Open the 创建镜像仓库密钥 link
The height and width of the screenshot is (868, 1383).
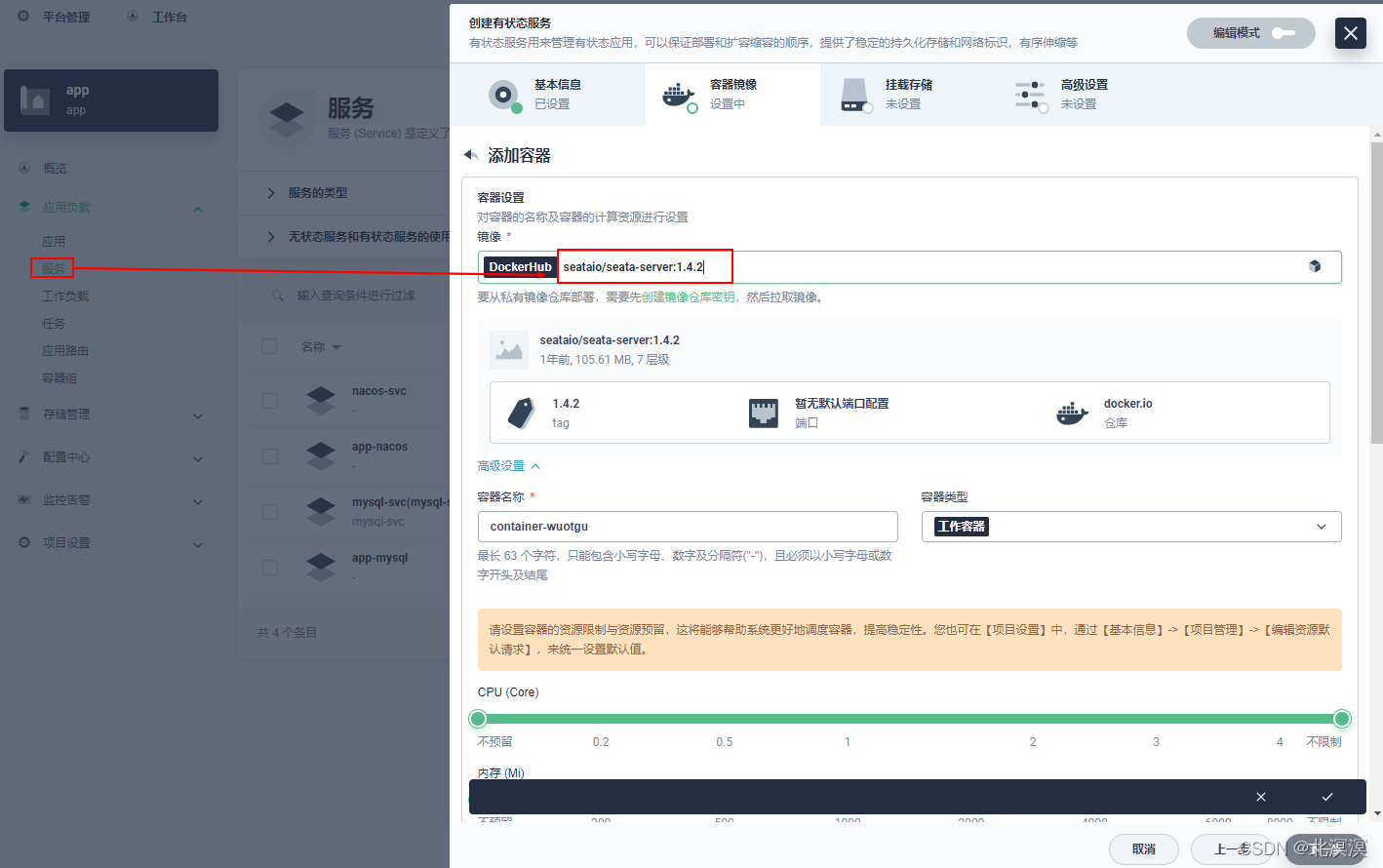pos(689,297)
